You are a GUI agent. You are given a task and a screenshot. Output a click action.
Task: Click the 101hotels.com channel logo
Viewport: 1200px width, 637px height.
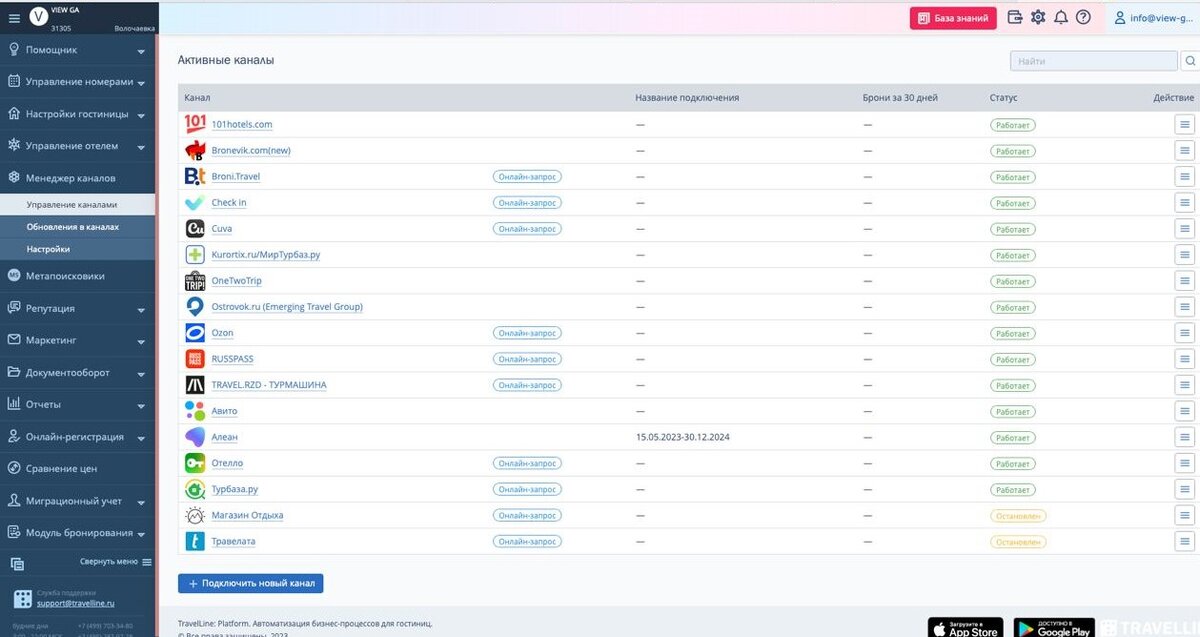(195, 124)
